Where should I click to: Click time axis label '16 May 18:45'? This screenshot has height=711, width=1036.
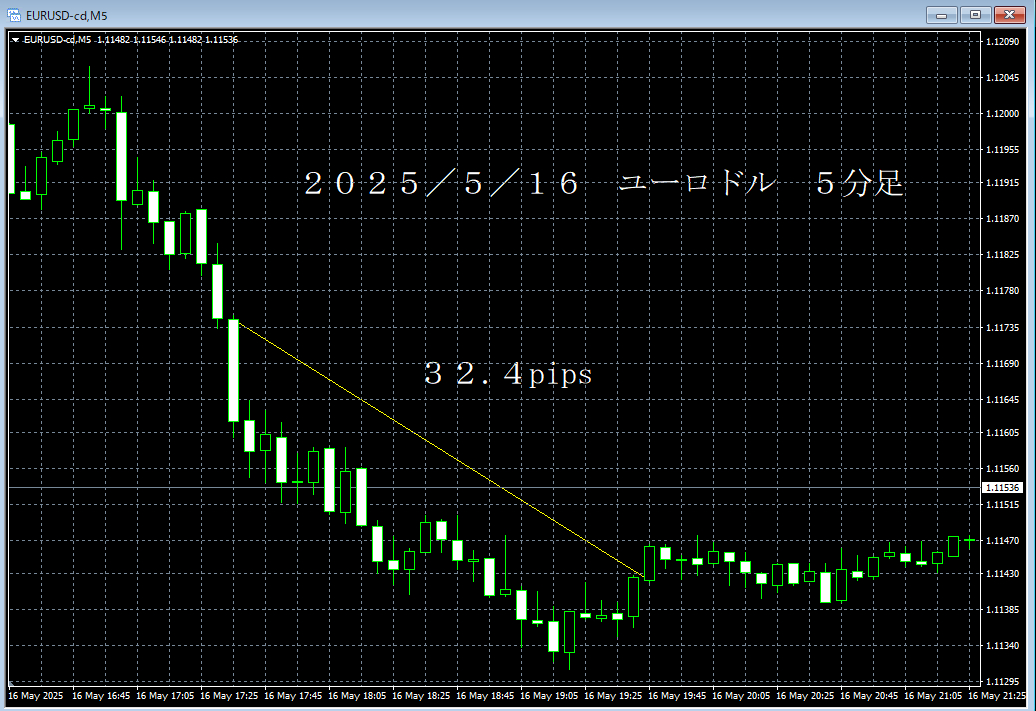click(486, 696)
